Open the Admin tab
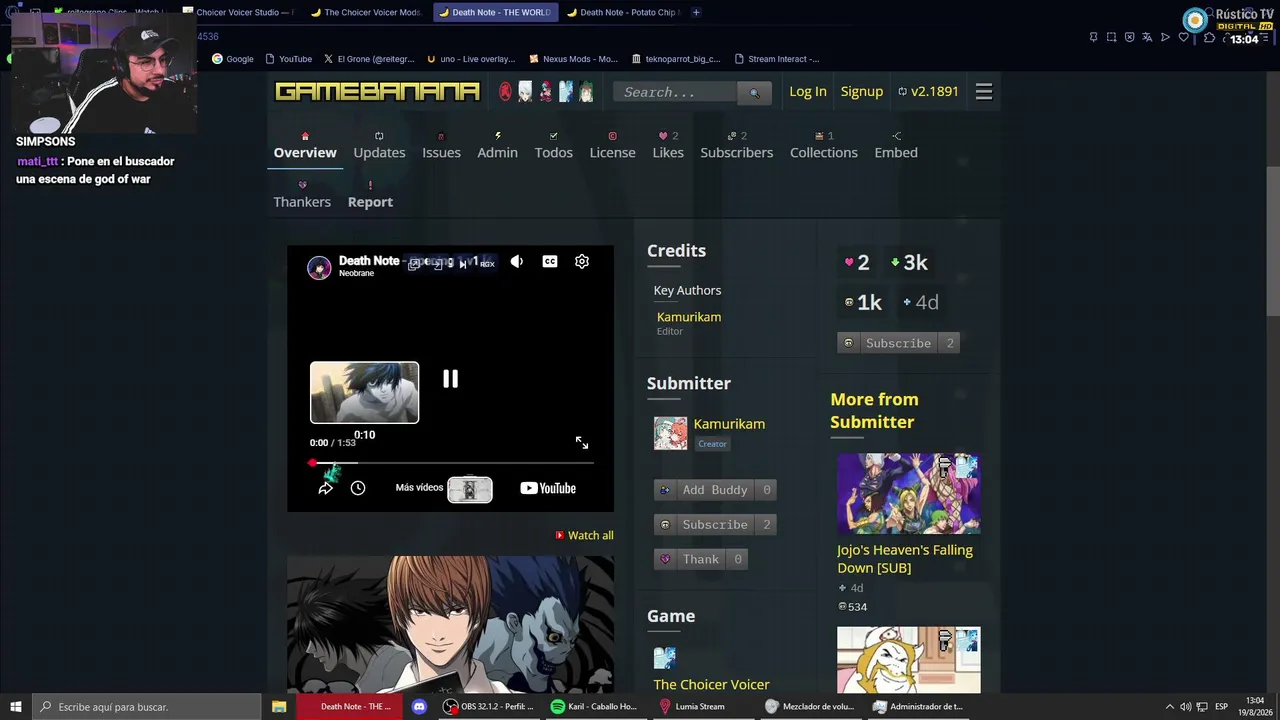 click(497, 144)
